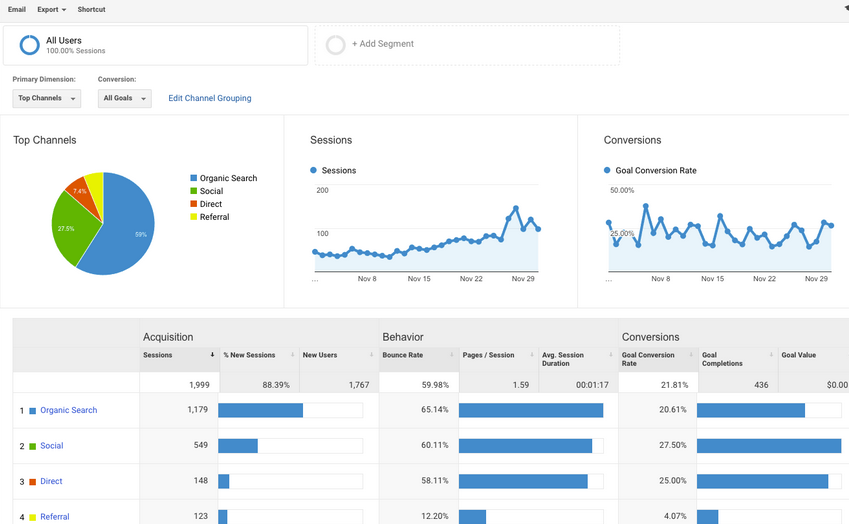Select the All Users segment
This screenshot has width=849, height=524.
[x=155, y=45]
